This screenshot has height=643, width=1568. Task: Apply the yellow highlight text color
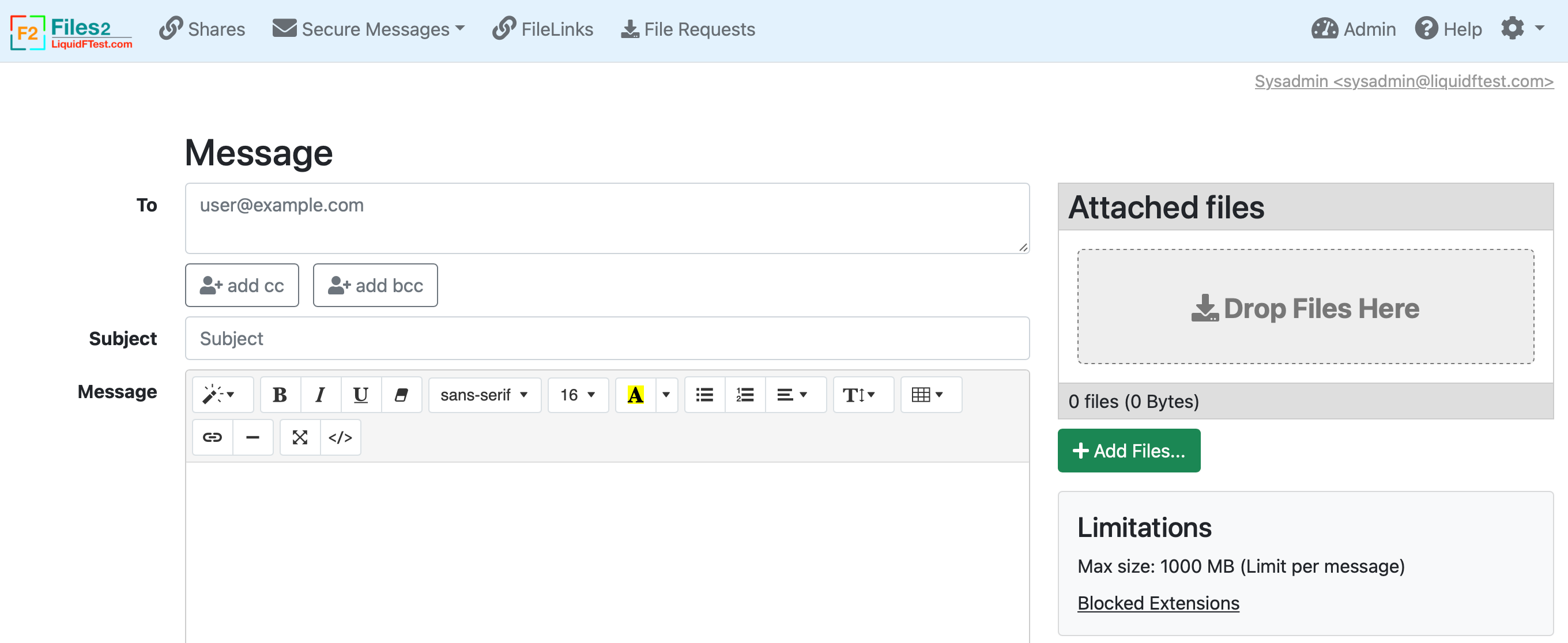pyautogui.click(x=635, y=395)
